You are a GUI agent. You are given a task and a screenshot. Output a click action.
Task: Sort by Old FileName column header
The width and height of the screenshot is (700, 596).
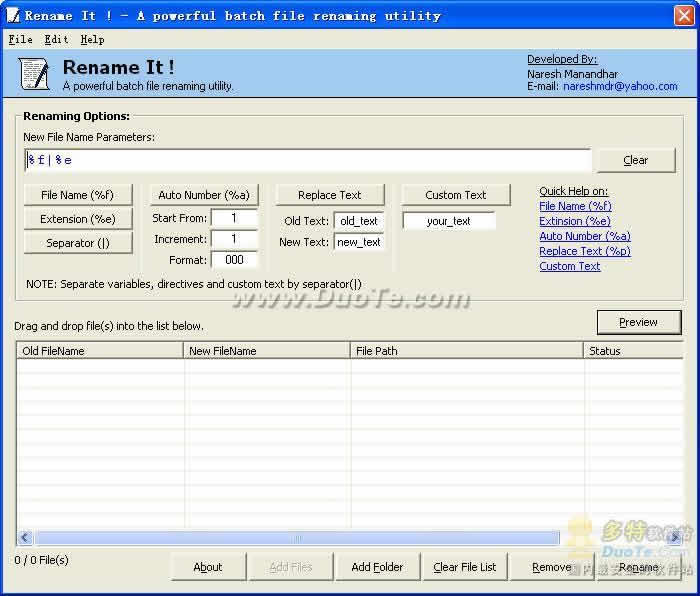click(100, 351)
